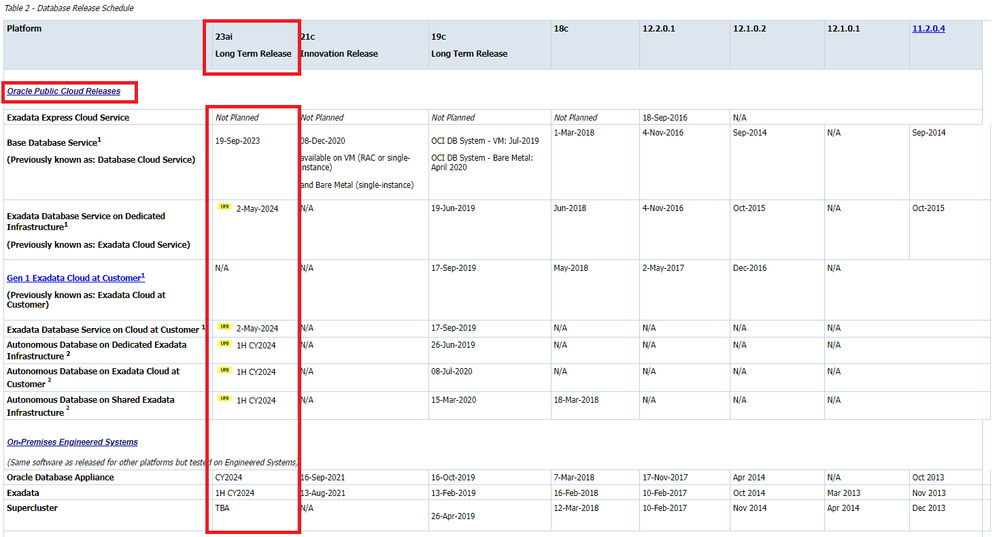
Task: Open the Gen 1 Exadata Cloud at Customer link
Action: (76, 278)
